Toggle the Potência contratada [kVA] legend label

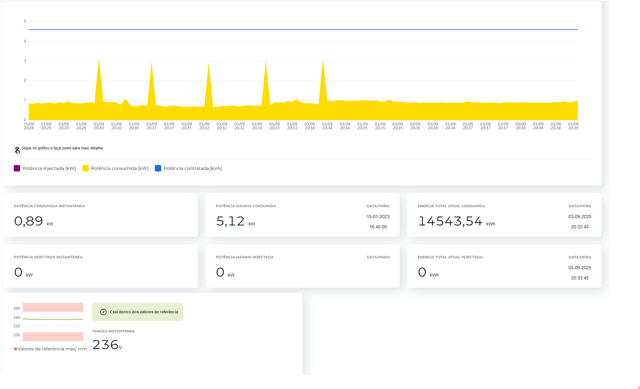click(193, 168)
